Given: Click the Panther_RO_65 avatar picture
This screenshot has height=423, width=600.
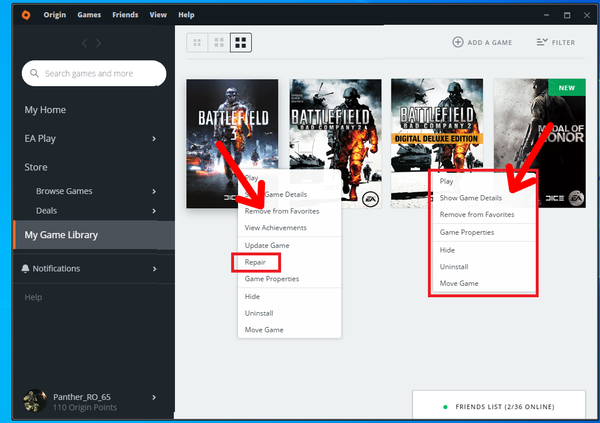Looking at the screenshot, I should 35,401.
